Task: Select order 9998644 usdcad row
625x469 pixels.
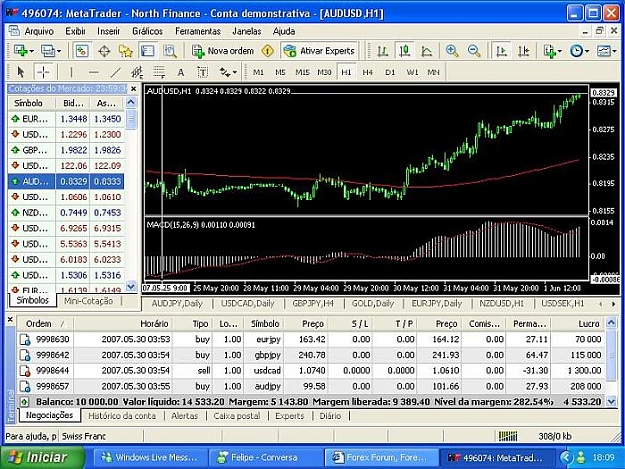Action: [311, 371]
